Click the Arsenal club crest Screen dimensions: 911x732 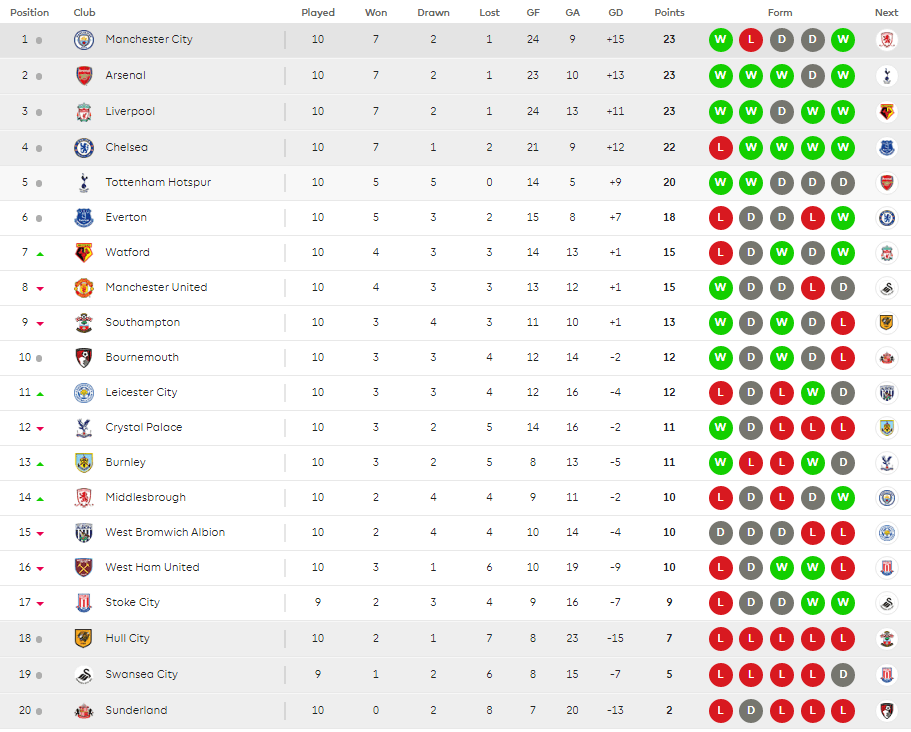84,76
